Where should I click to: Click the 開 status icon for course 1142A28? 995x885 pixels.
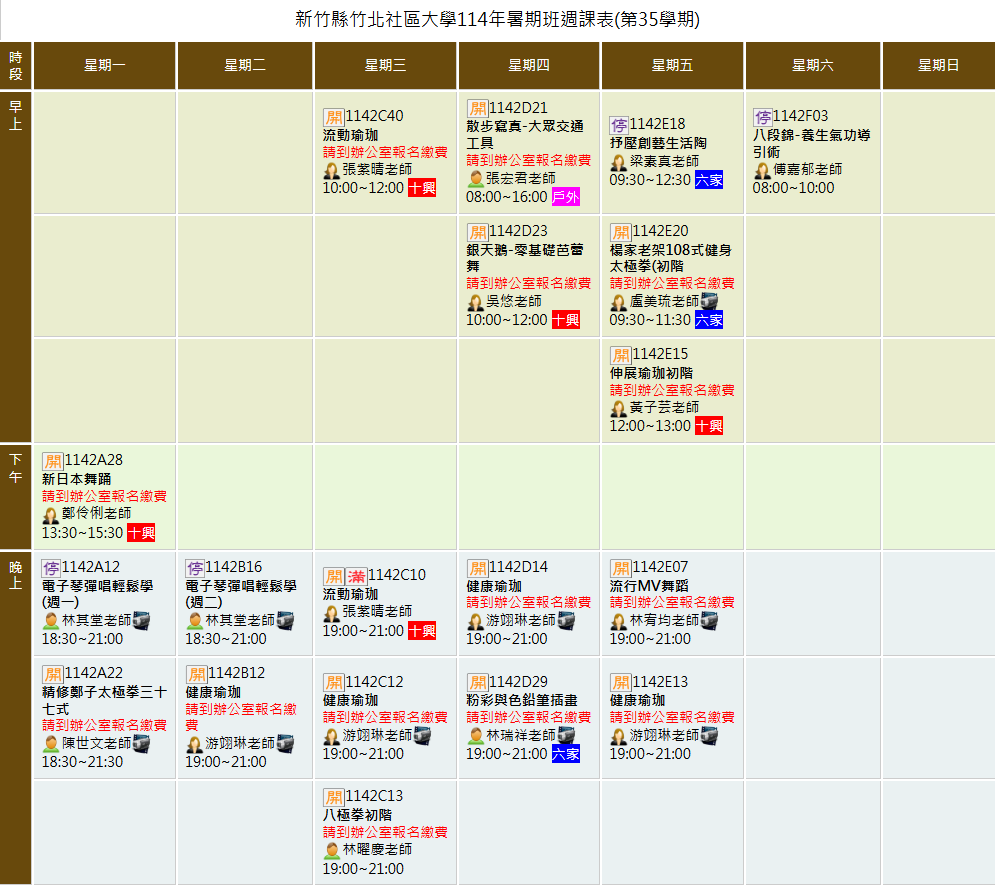tap(53, 461)
